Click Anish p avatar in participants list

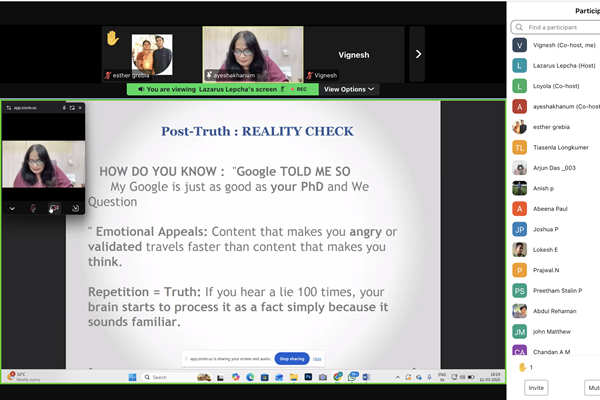[519, 188]
